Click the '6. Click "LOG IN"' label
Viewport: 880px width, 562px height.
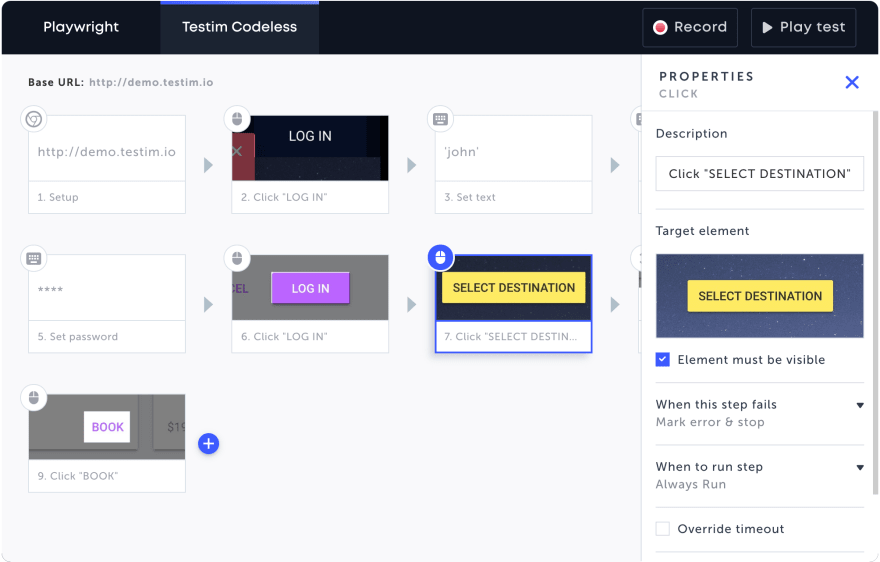tap(284, 336)
